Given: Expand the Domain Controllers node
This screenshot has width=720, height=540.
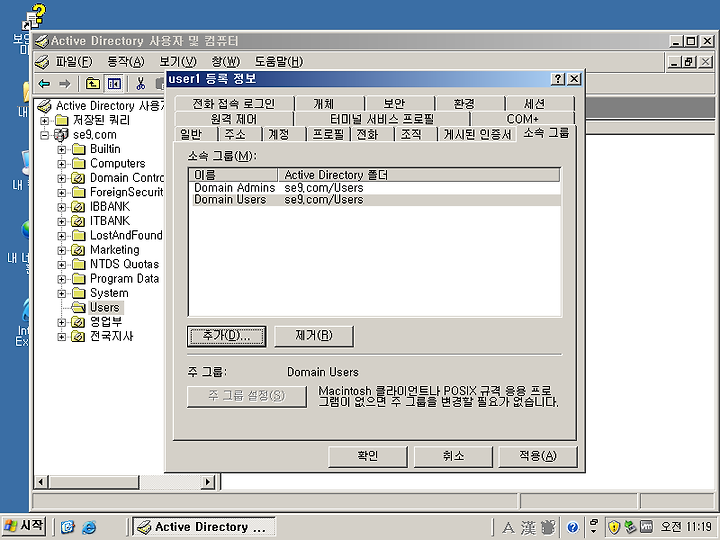Looking at the screenshot, I should pyautogui.click(x=62, y=178).
